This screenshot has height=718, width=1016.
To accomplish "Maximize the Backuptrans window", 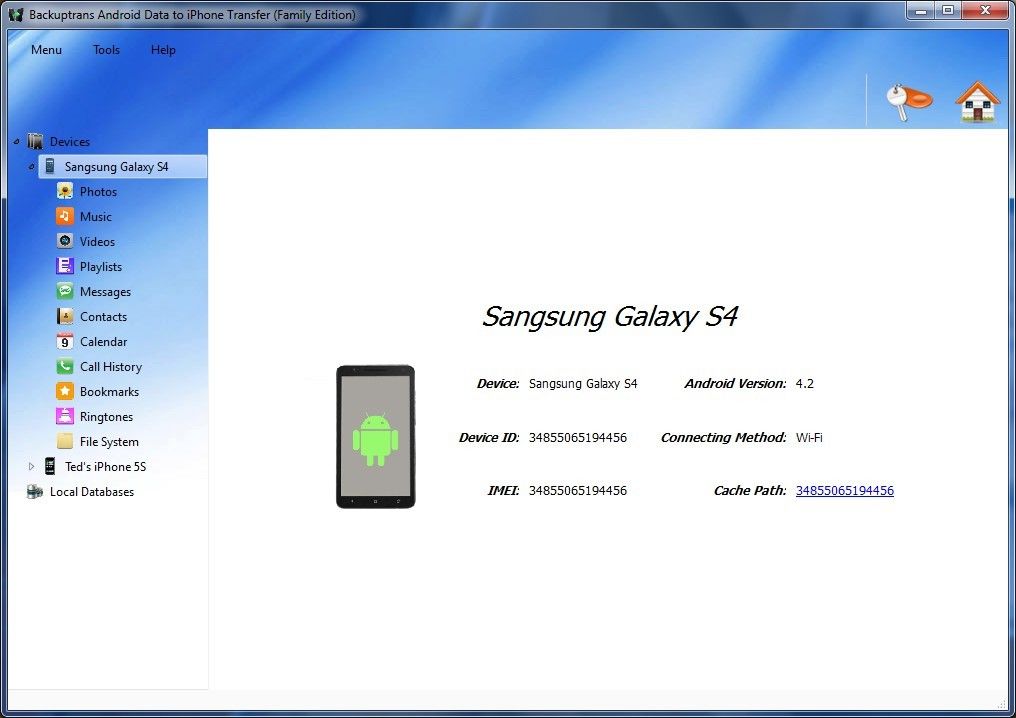I will point(947,11).
